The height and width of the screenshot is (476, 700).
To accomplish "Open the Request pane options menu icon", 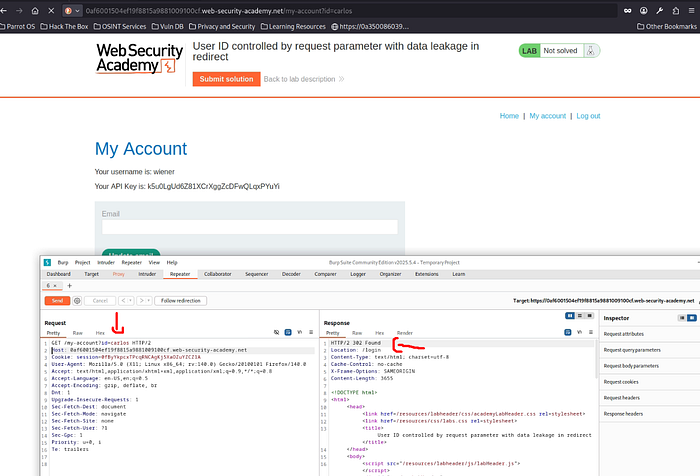I will pyautogui.click(x=311, y=332).
